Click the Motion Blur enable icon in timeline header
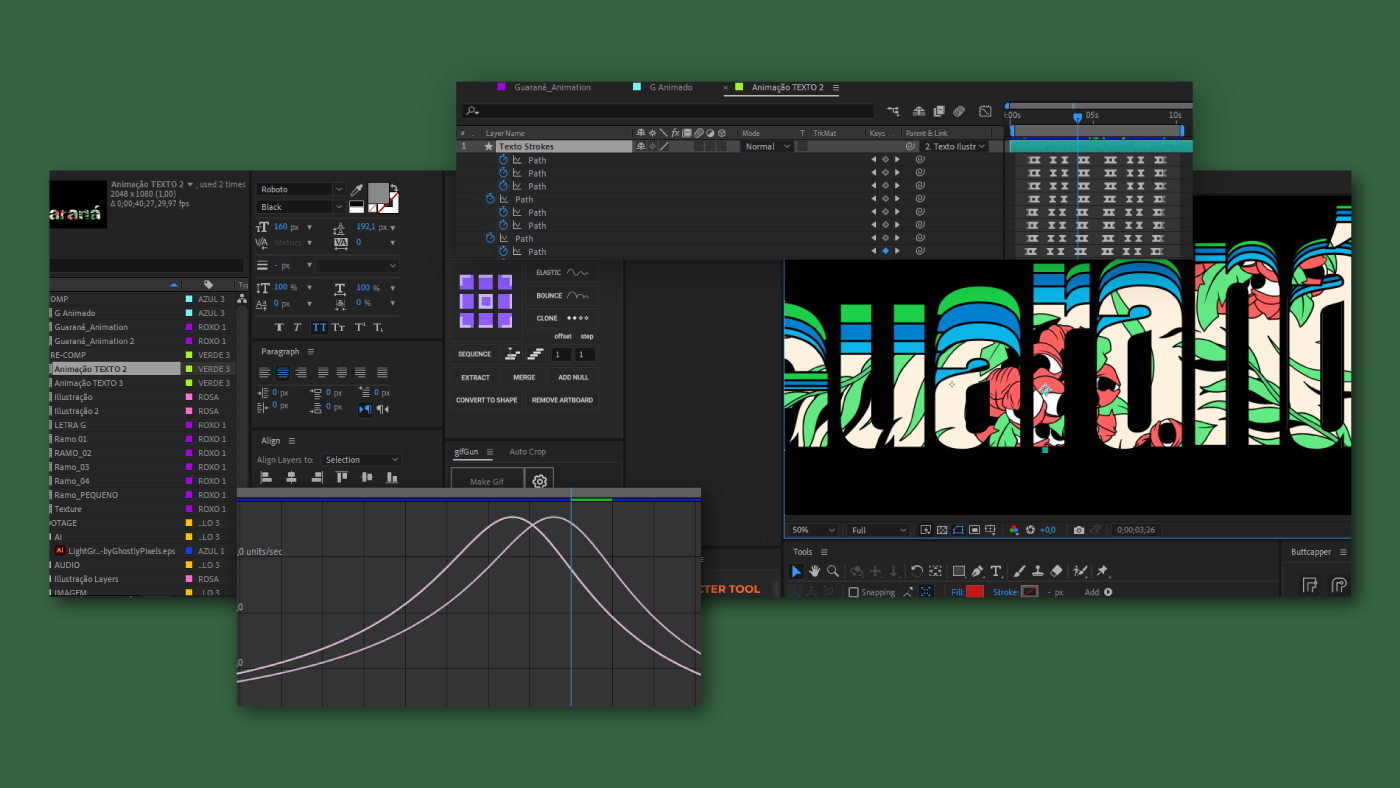This screenshot has width=1400, height=788. click(x=959, y=111)
